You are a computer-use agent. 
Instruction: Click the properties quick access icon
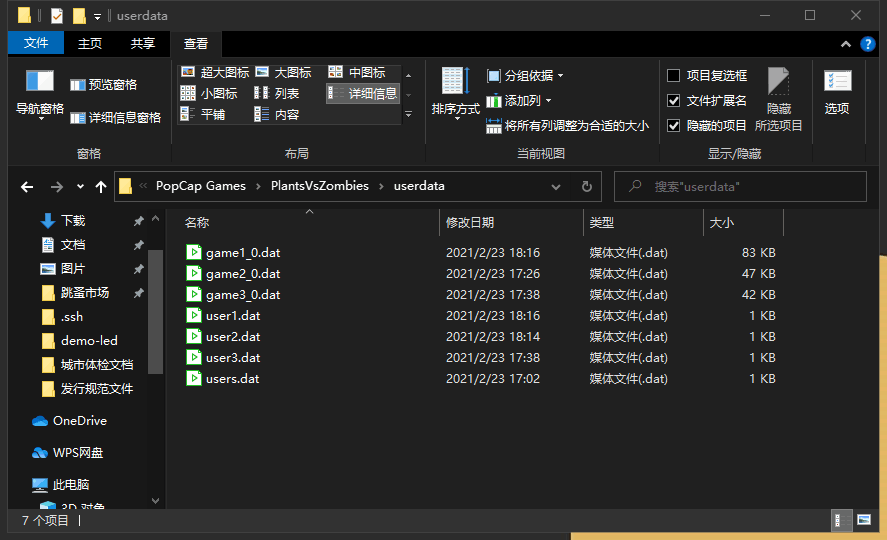click(57, 16)
